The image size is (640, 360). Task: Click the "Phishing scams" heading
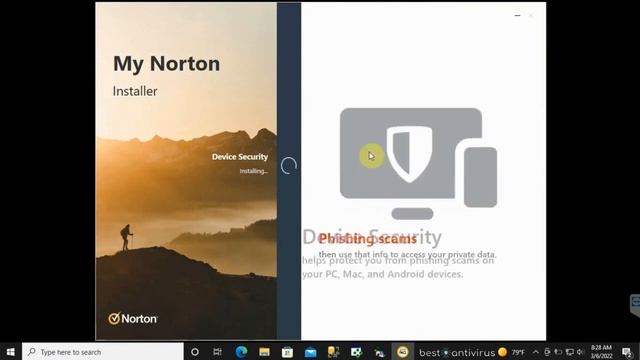(x=367, y=239)
